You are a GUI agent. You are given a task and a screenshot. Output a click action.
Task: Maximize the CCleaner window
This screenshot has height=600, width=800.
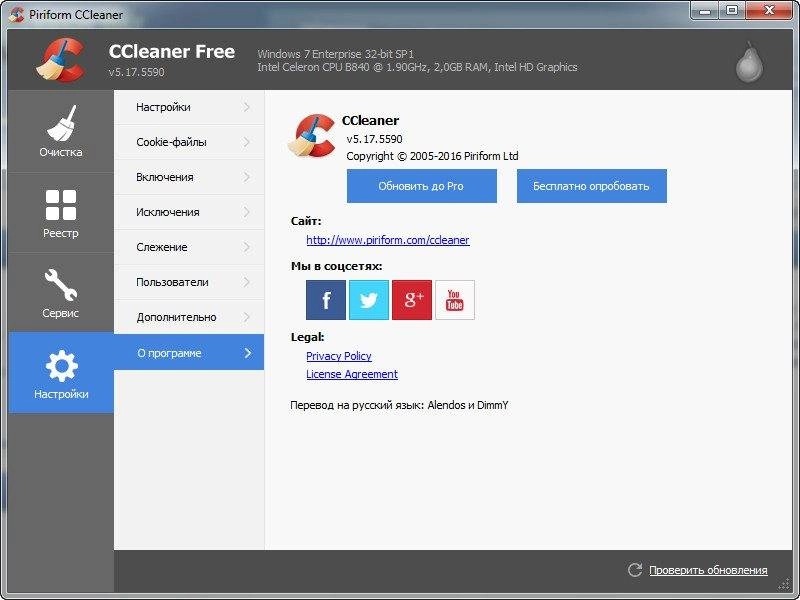tap(732, 11)
